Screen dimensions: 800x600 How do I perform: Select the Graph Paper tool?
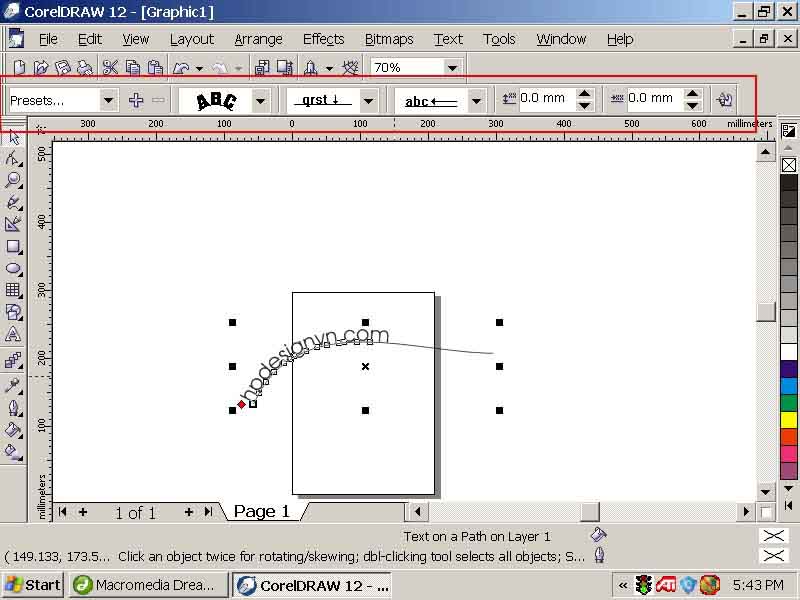click(x=14, y=290)
